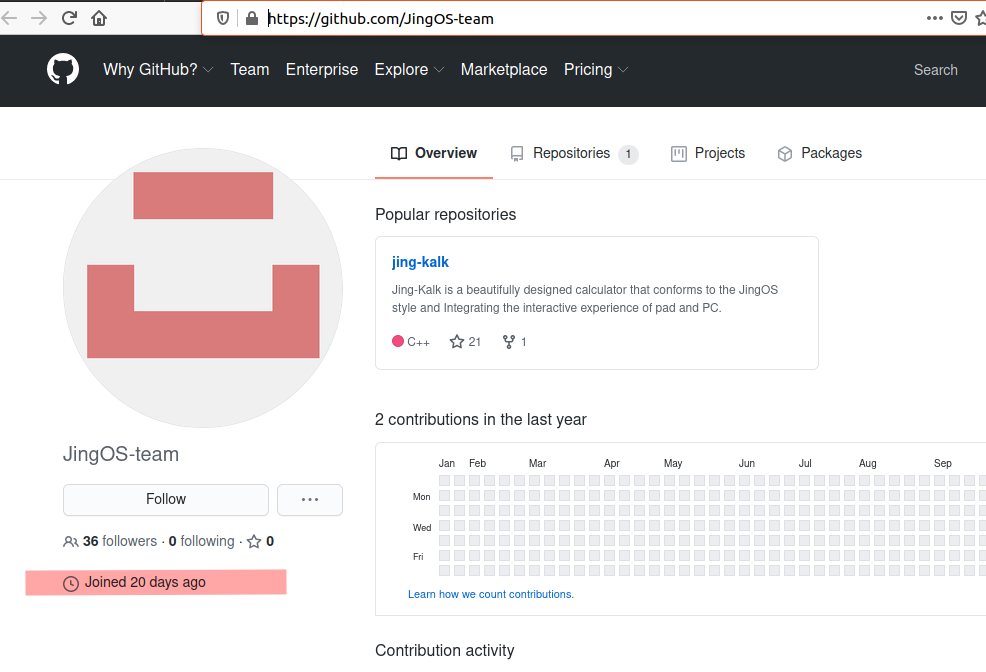The height and width of the screenshot is (672, 986).
Task: Click the star icon beside following count
Action: 254,541
